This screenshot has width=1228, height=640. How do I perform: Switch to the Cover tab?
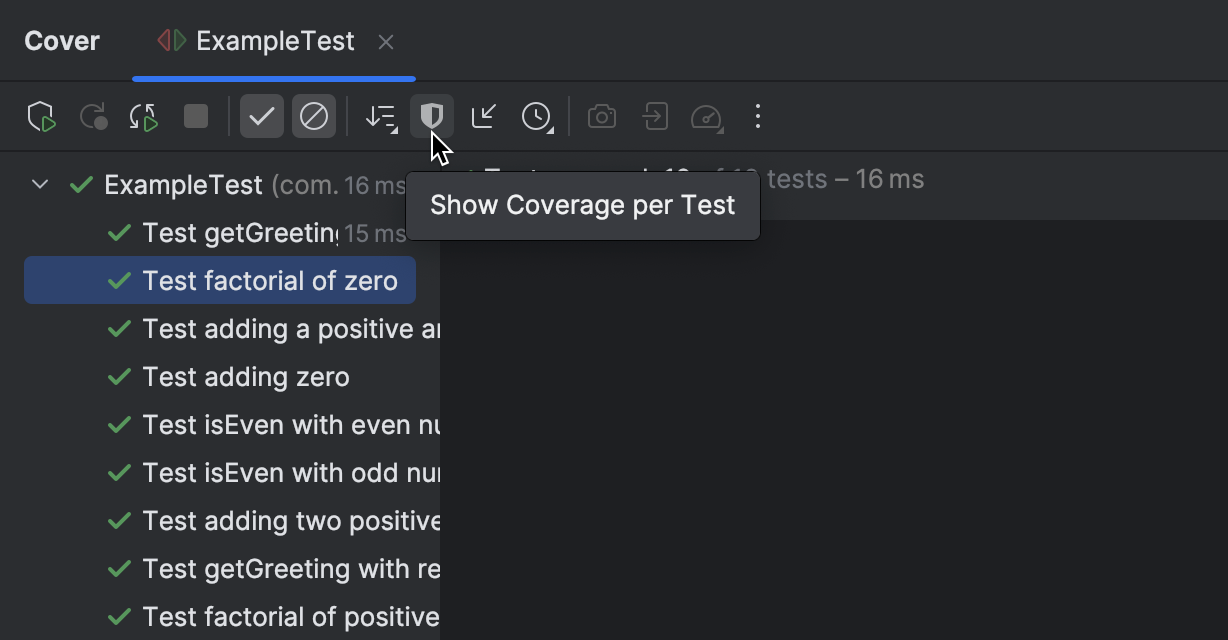click(61, 40)
